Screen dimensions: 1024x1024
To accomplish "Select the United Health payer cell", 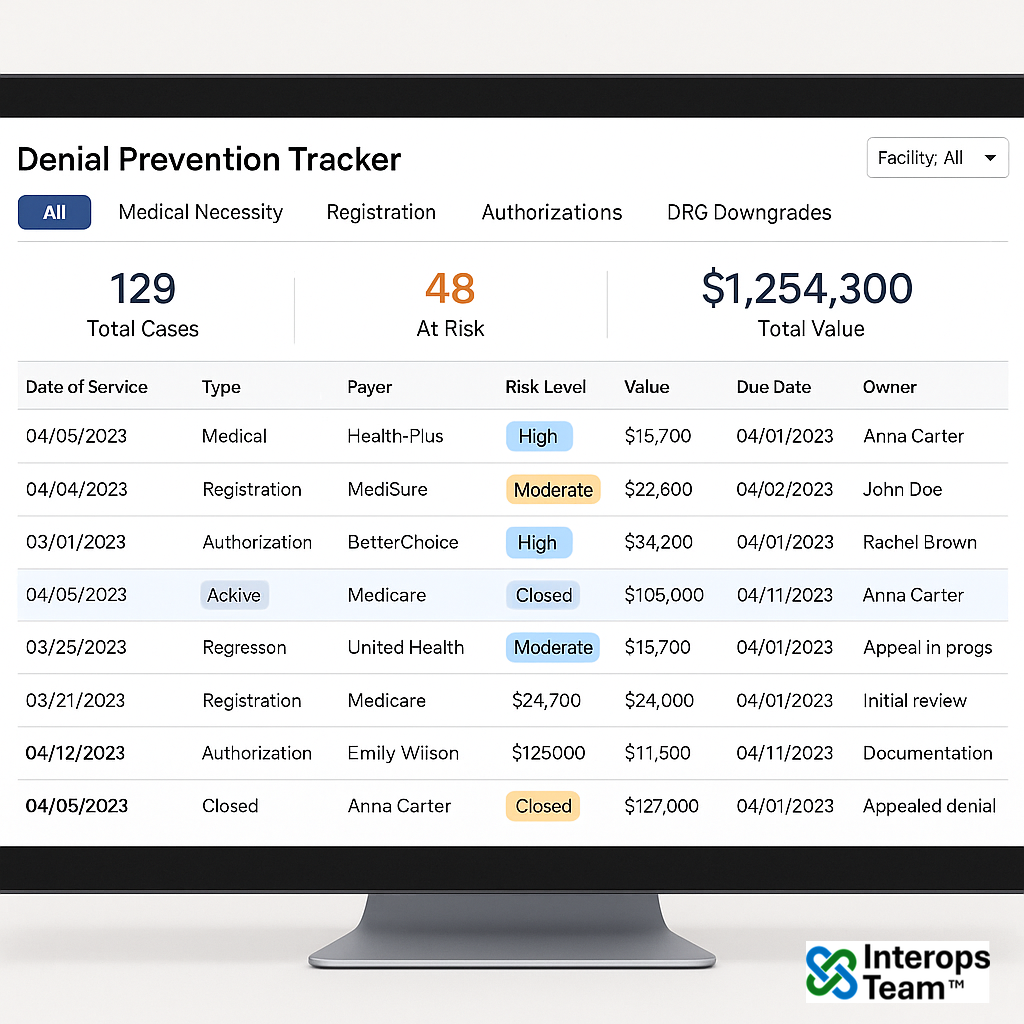I will pyautogui.click(x=406, y=647).
